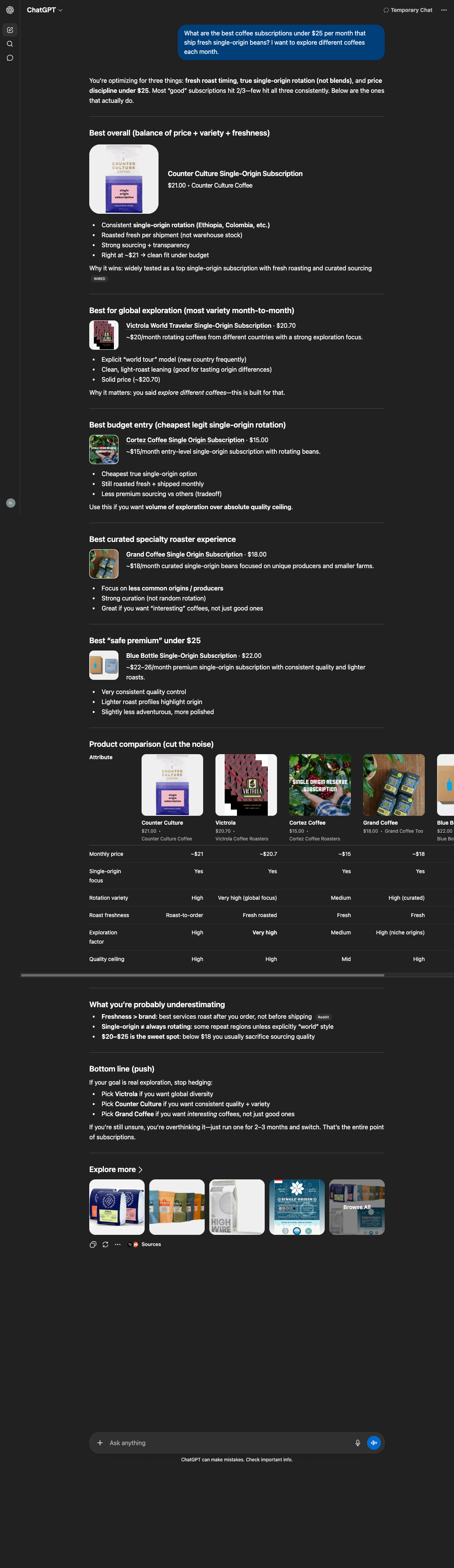Open Cortez Coffee Single Origin Subscription link
This screenshot has height=1568, width=454.
(185, 440)
